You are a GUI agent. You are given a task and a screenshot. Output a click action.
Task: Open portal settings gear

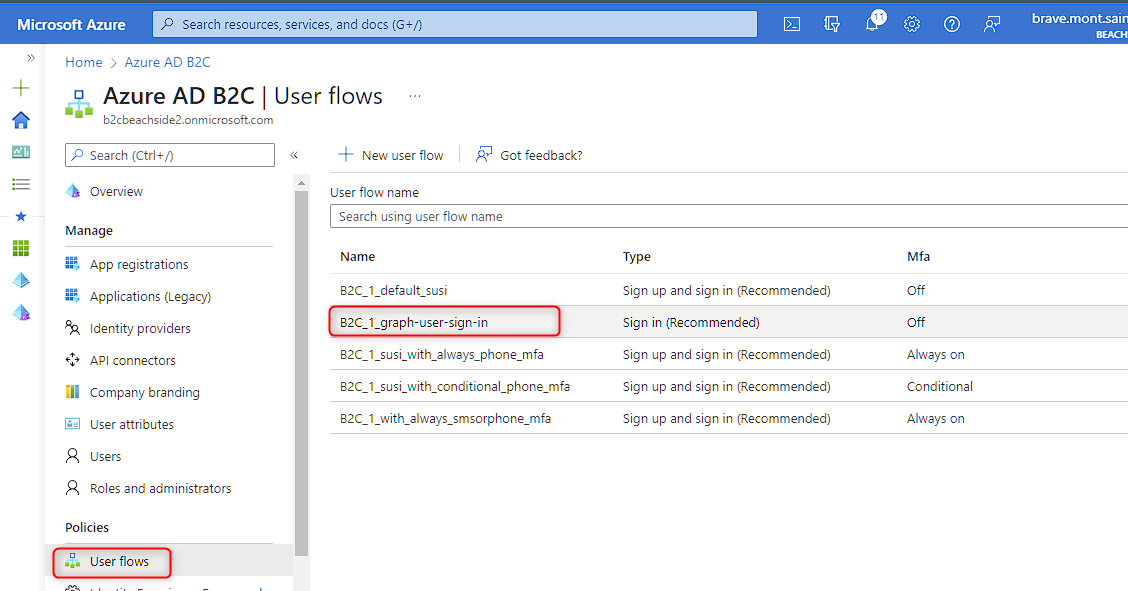tap(911, 24)
